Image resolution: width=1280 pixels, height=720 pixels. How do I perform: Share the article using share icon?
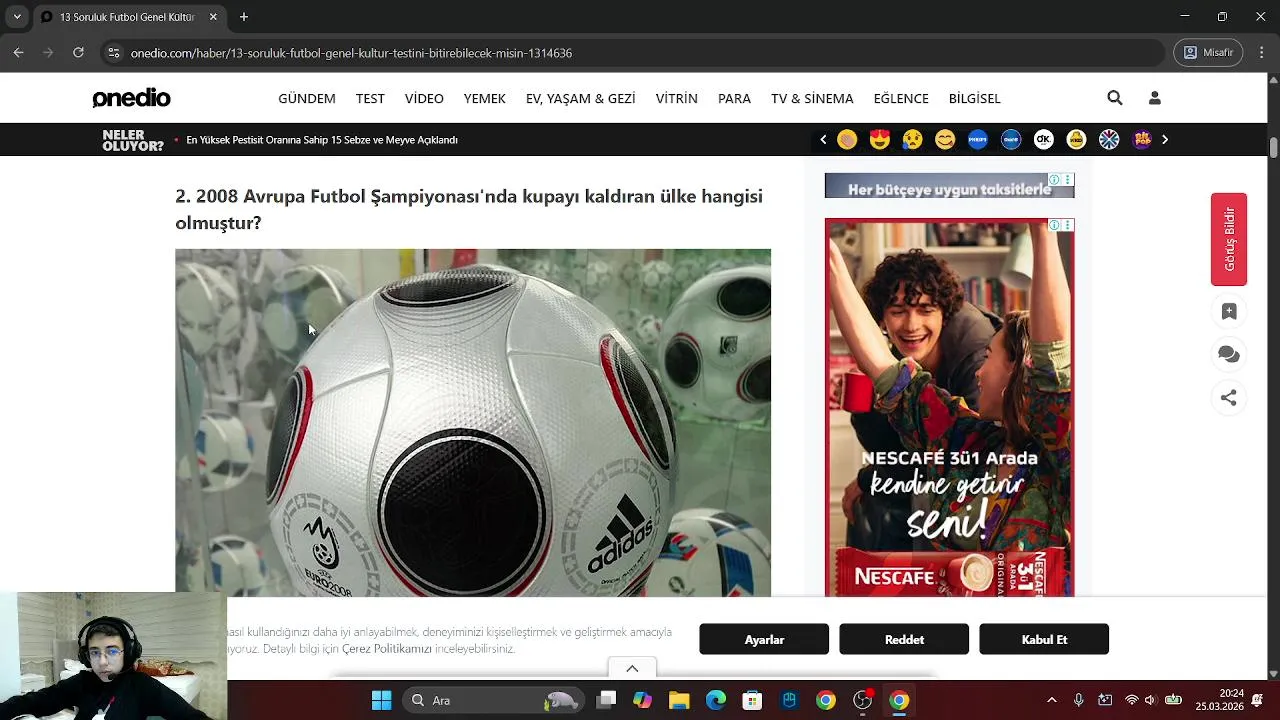pos(1229,398)
